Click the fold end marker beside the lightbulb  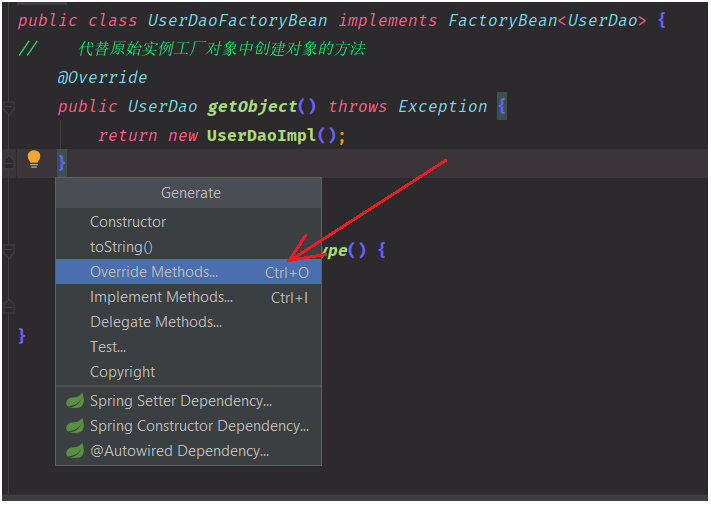pos(9,161)
